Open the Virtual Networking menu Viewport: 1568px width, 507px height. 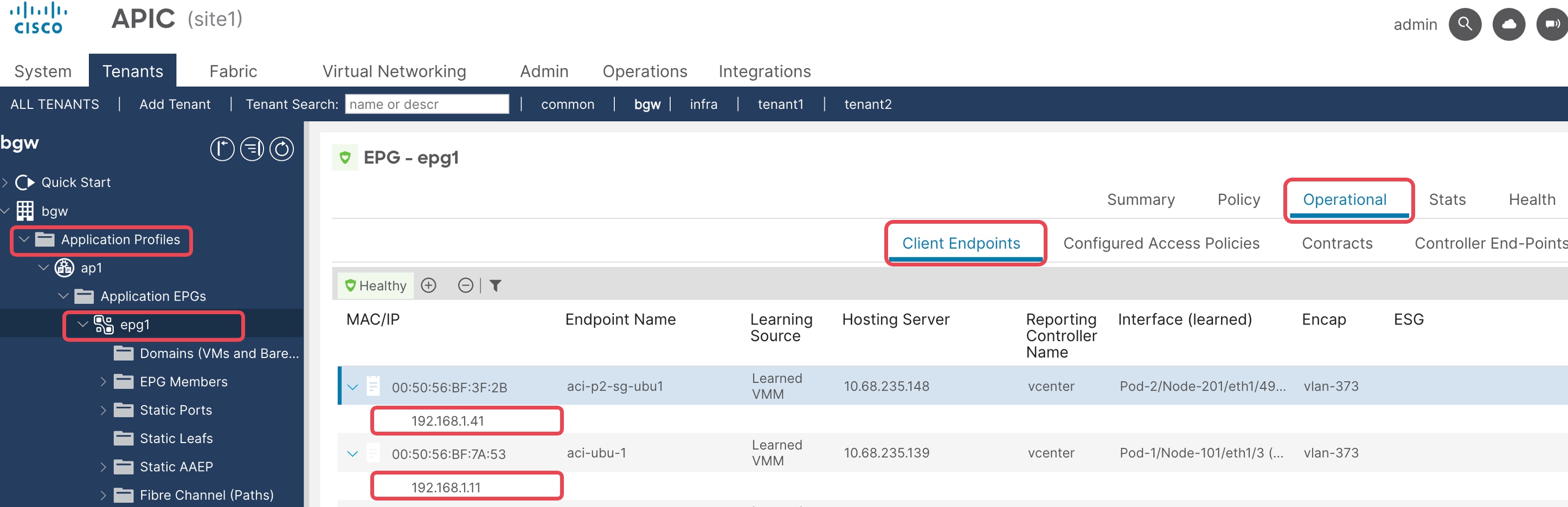[x=394, y=71]
